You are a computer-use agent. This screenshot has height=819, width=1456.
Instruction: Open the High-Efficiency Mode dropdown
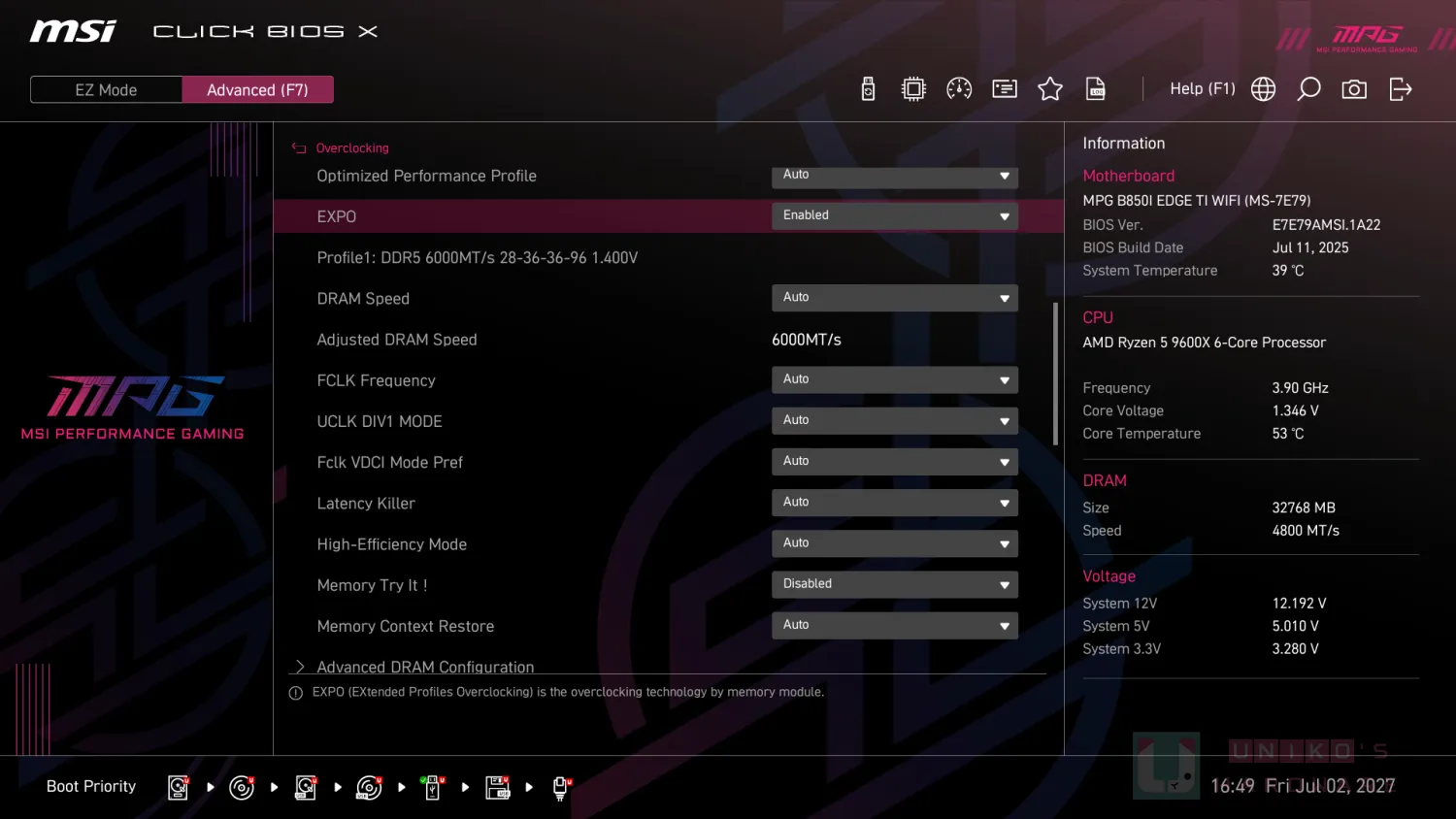(x=895, y=543)
